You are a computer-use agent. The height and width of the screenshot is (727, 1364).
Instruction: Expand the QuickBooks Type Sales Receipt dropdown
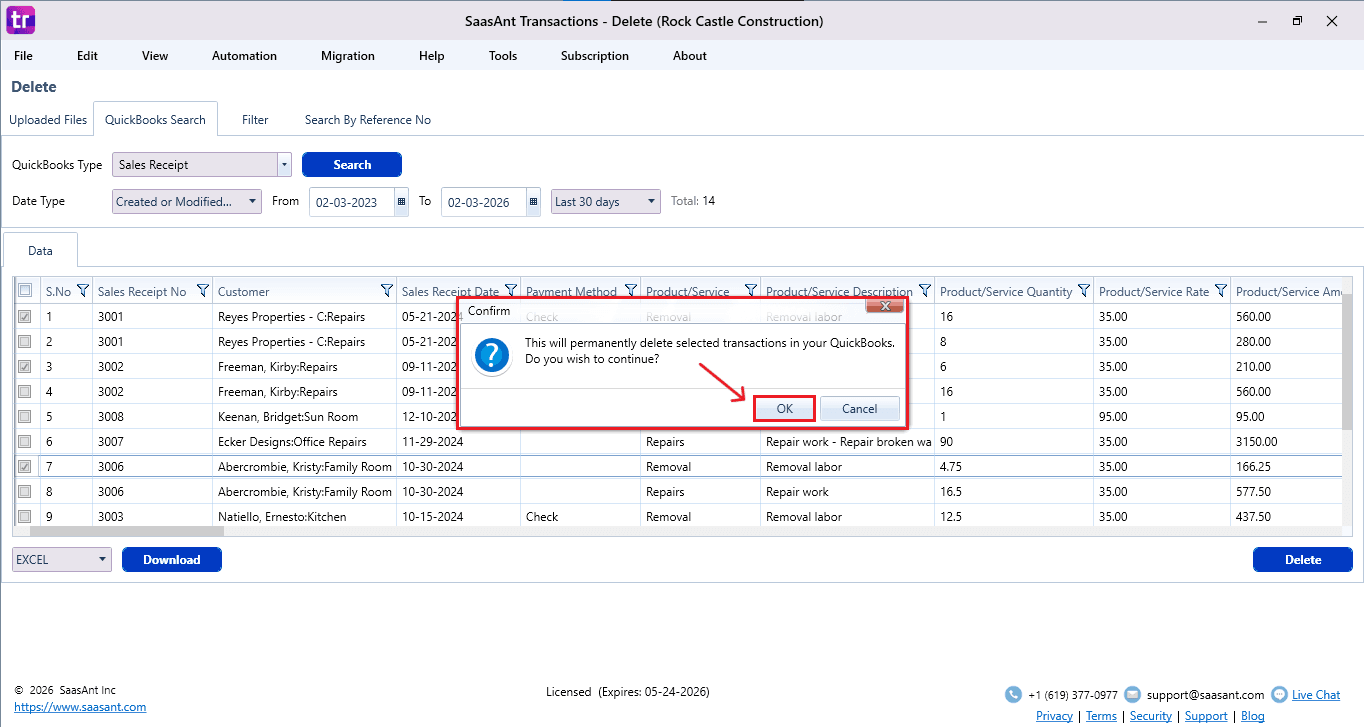click(x=284, y=165)
